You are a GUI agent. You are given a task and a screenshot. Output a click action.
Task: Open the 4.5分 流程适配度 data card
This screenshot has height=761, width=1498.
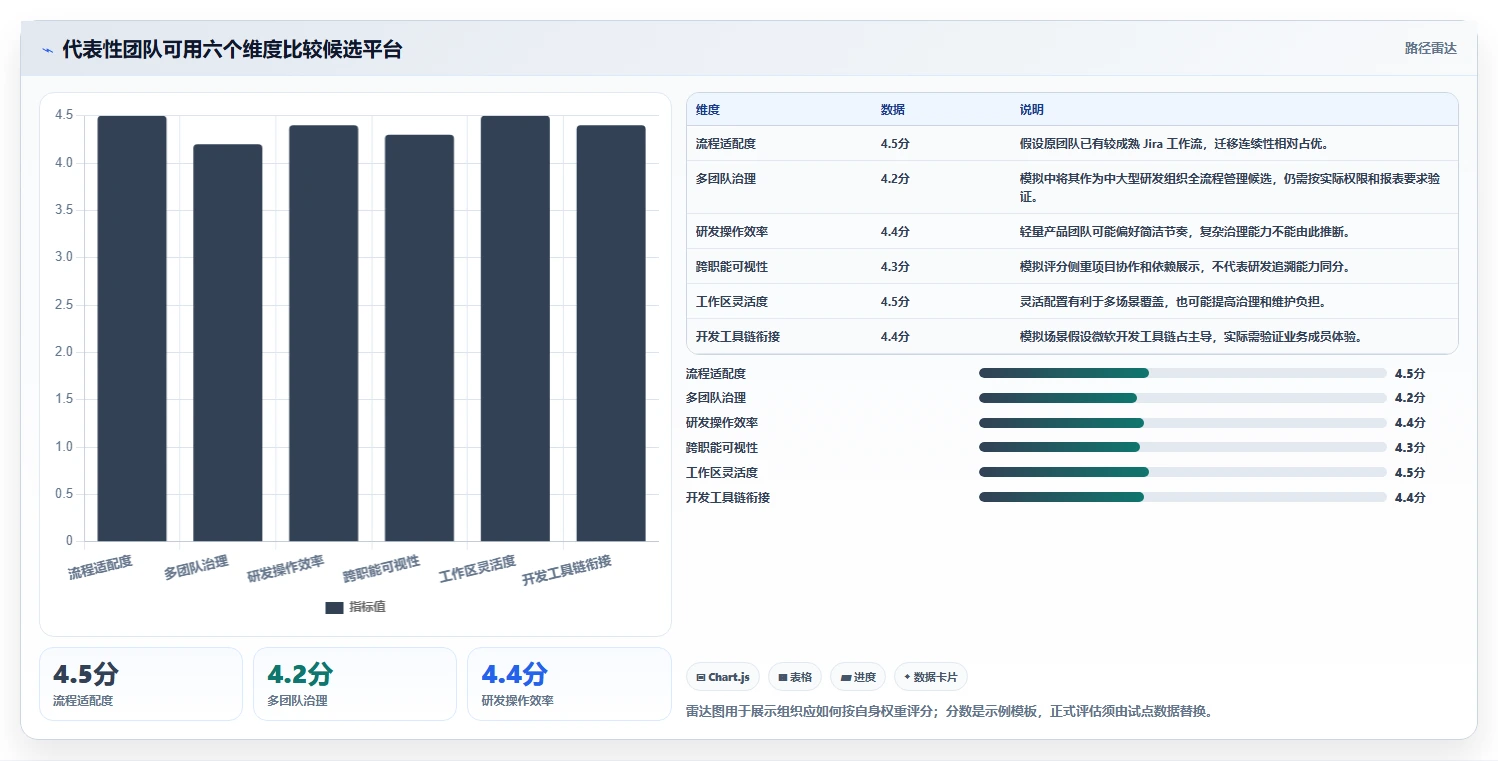141,684
